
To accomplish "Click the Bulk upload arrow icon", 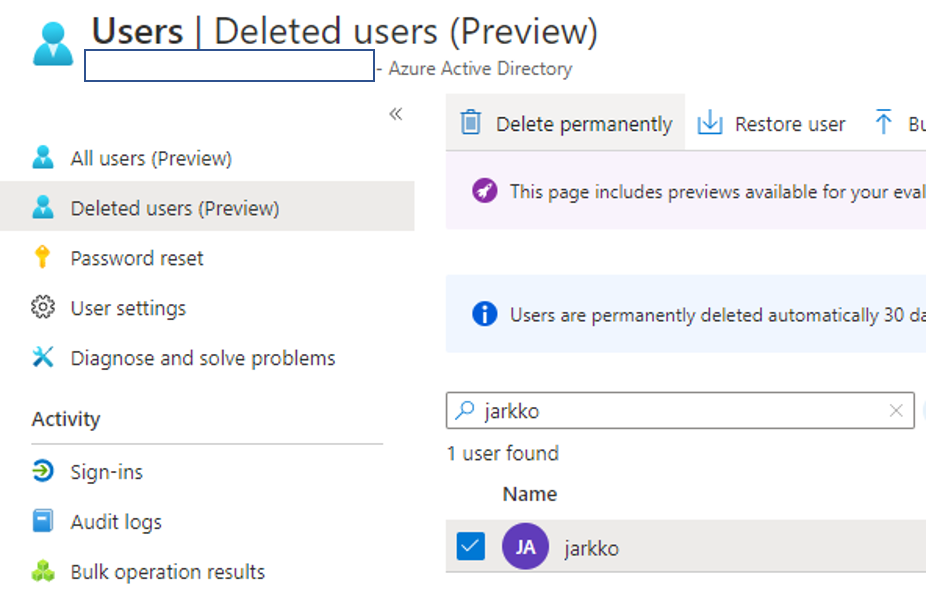I will pyautogui.click(x=883, y=123).
